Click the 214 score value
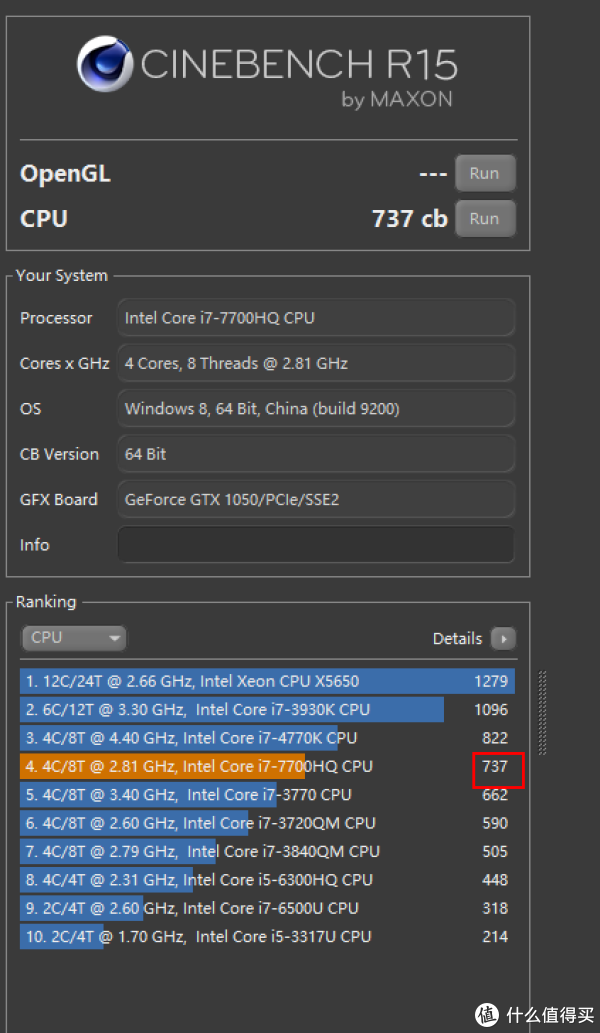600x1033 pixels. point(495,936)
